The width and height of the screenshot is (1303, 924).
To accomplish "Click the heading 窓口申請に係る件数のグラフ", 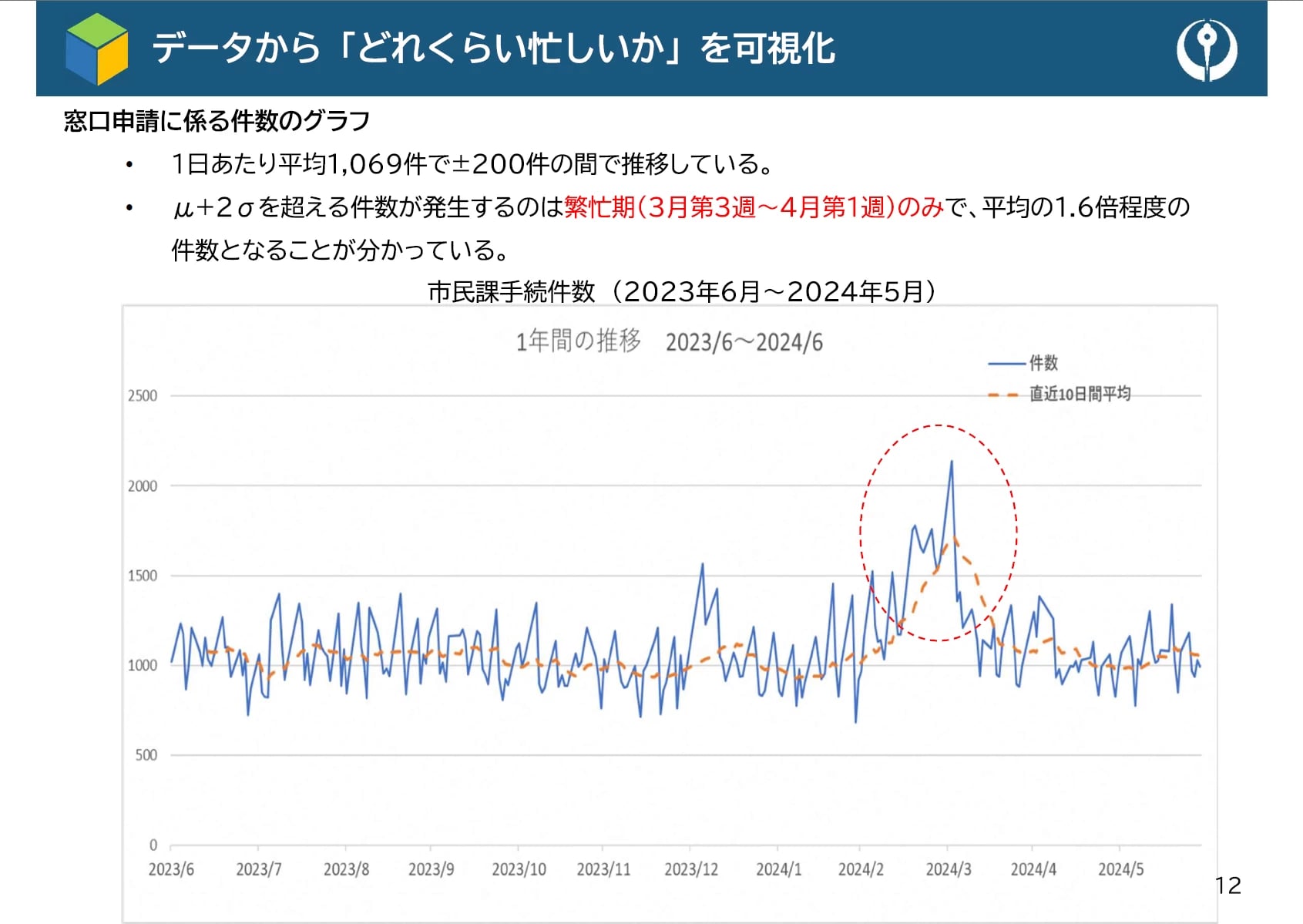I will point(217,121).
